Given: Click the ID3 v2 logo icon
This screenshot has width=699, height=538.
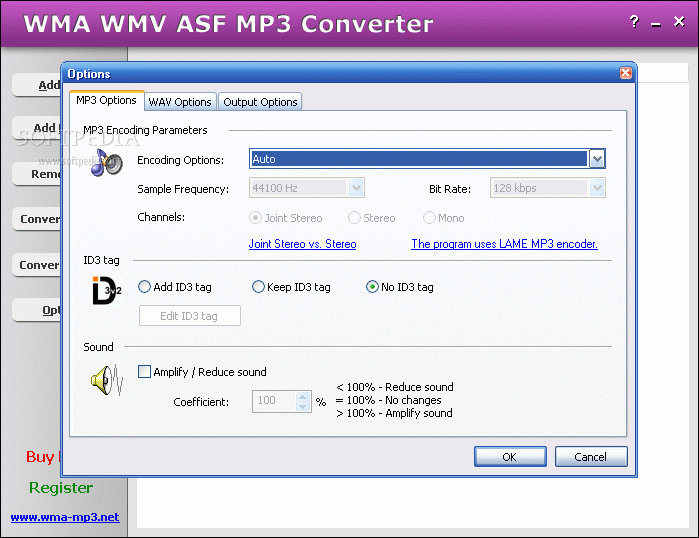Looking at the screenshot, I should (x=107, y=291).
